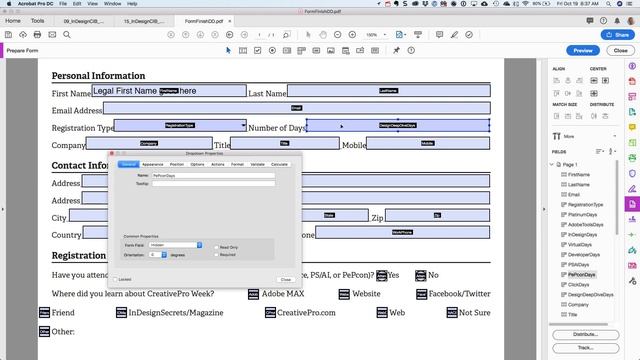The image size is (640, 360).
Task: Click the Protect shield icon in right rail
Action: 632,173
